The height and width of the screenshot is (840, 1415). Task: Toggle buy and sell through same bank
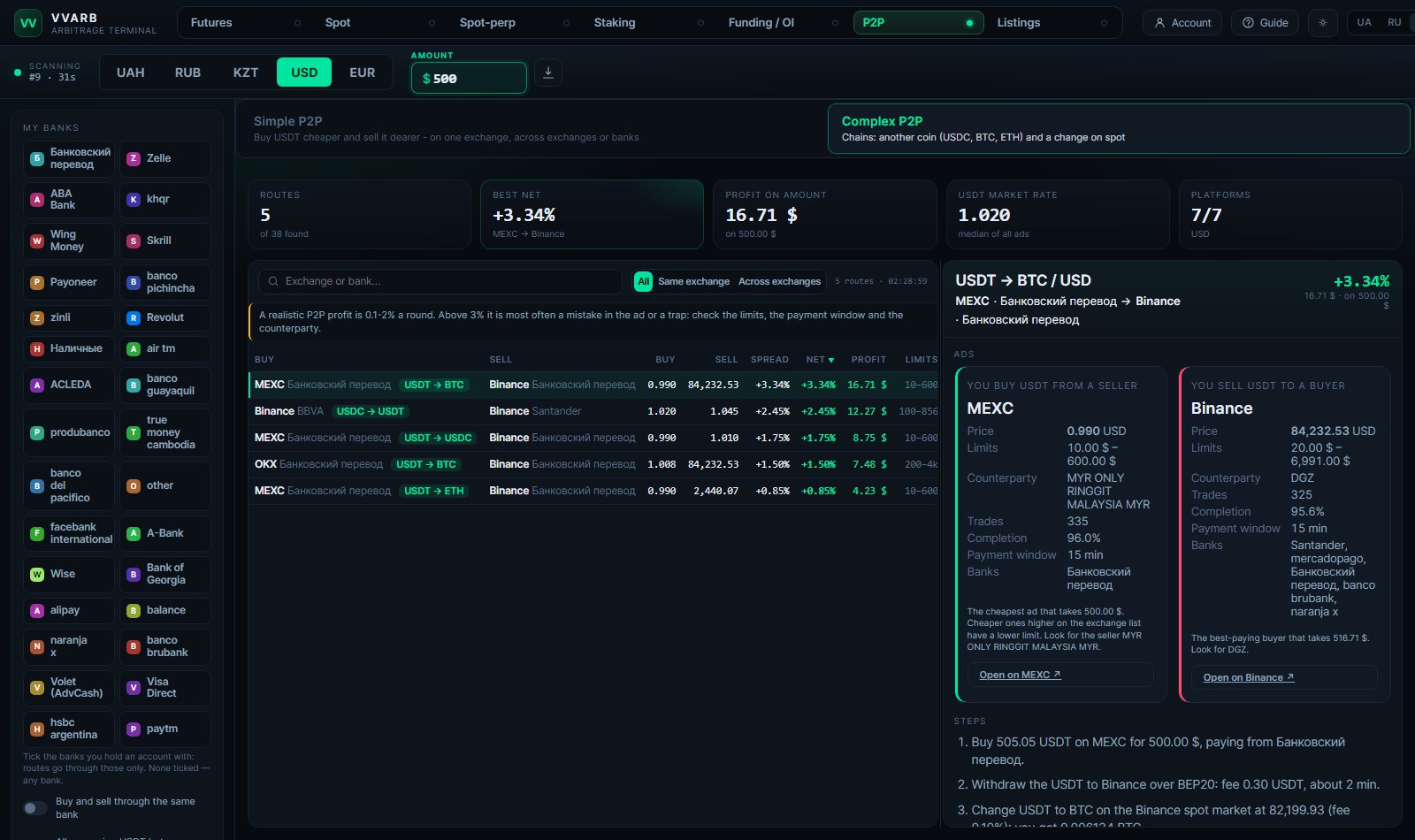click(35, 808)
